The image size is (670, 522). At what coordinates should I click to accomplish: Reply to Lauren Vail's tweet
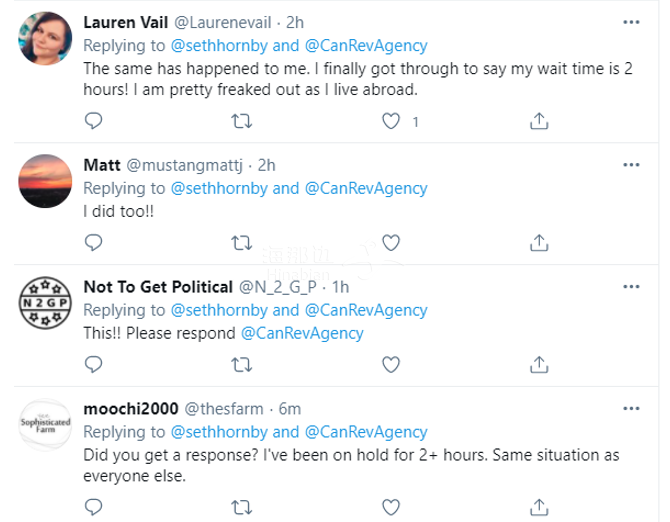pos(93,121)
